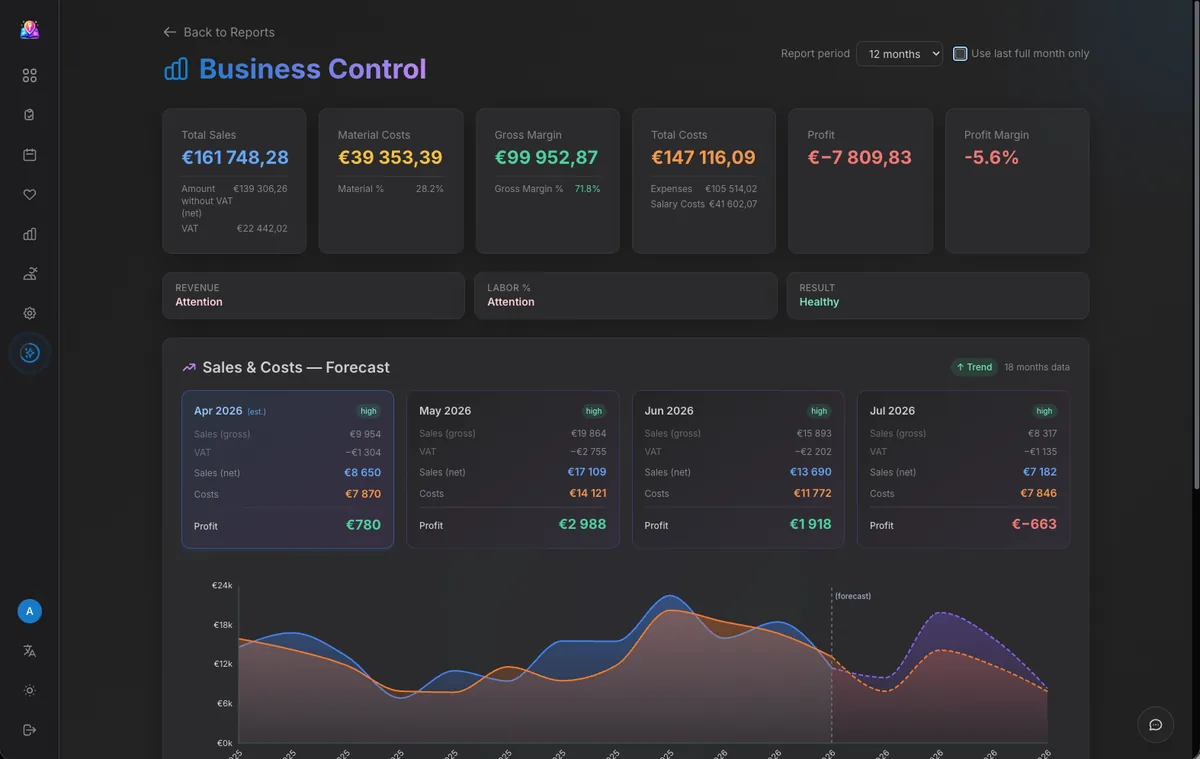This screenshot has width=1200, height=759.
Task: Enable the Use last full month only checkbox
Action: pyautogui.click(x=959, y=53)
